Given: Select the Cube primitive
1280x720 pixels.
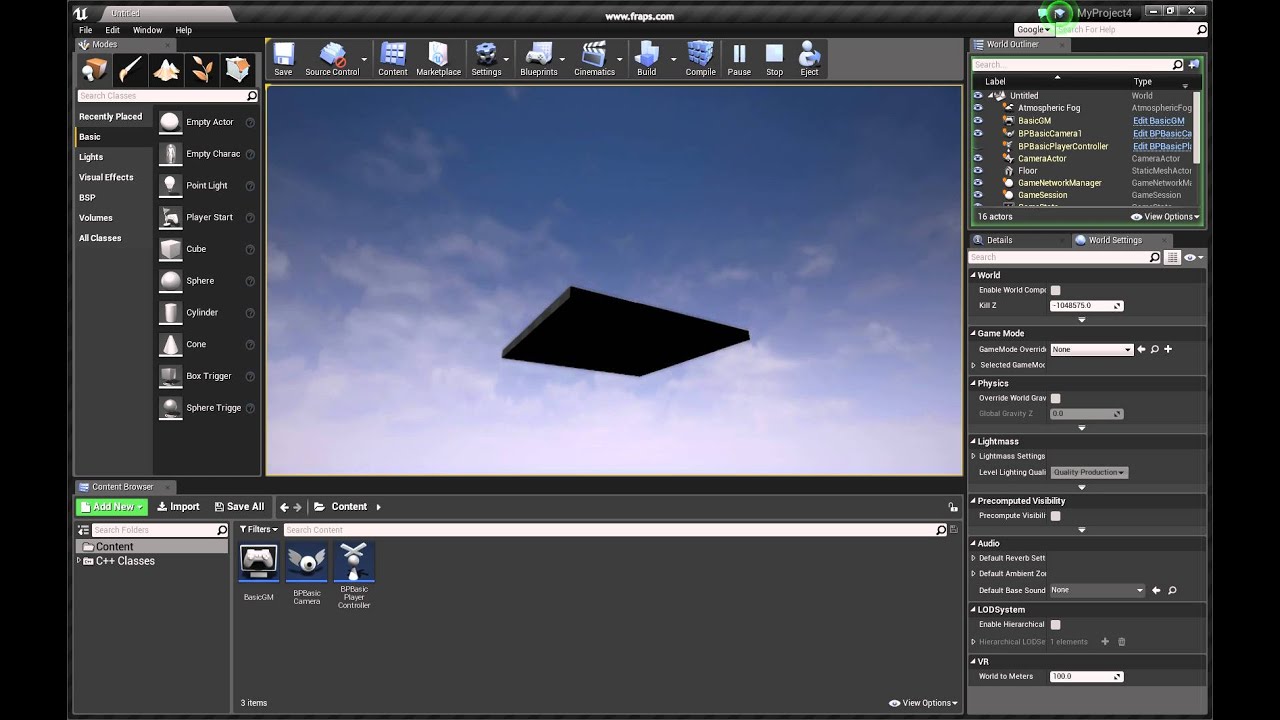Looking at the screenshot, I should coord(207,249).
